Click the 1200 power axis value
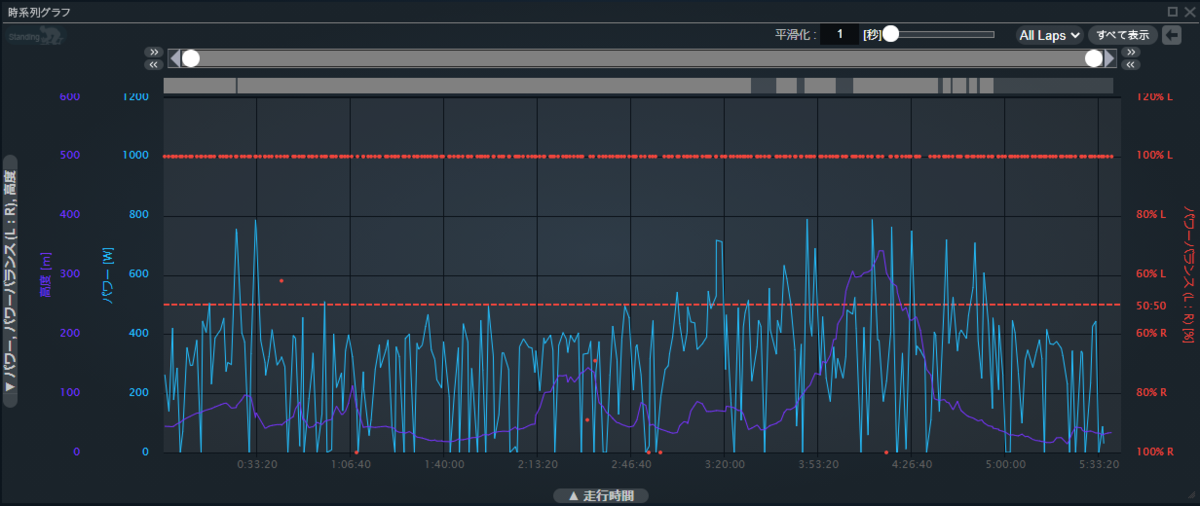Image resolution: width=1200 pixels, height=506 pixels. [135, 97]
